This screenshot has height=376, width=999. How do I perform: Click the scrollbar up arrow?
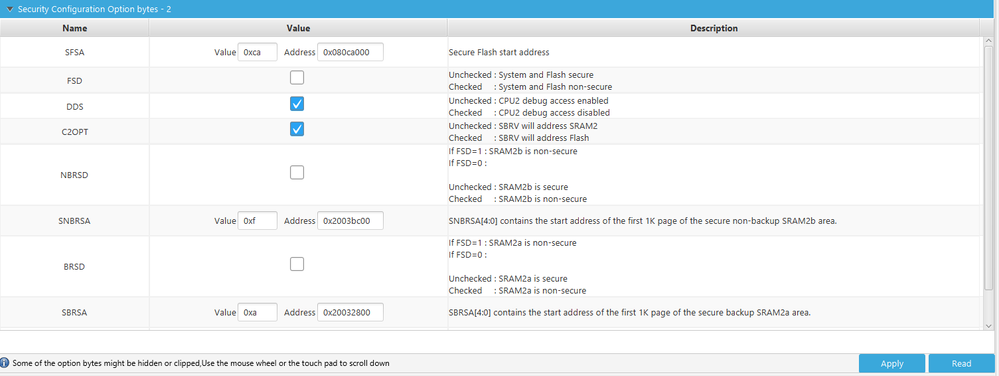pyautogui.click(x=989, y=41)
